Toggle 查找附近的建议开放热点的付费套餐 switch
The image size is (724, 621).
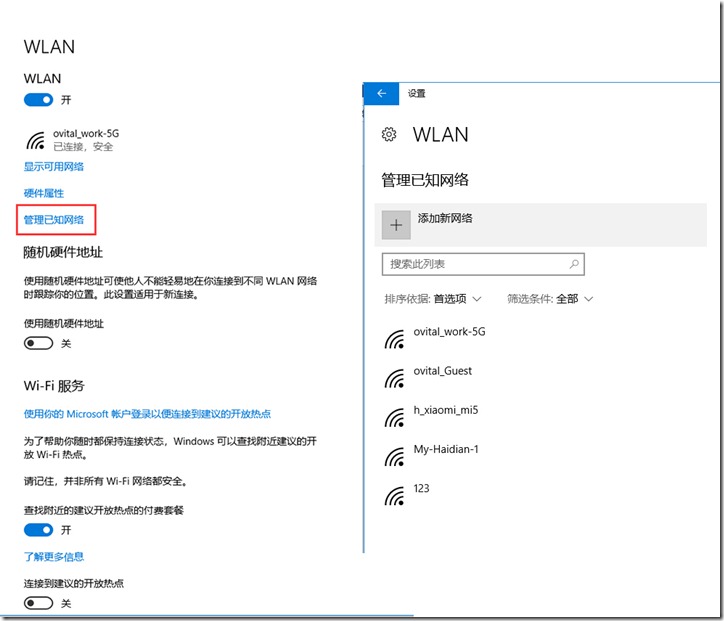[x=38, y=530]
